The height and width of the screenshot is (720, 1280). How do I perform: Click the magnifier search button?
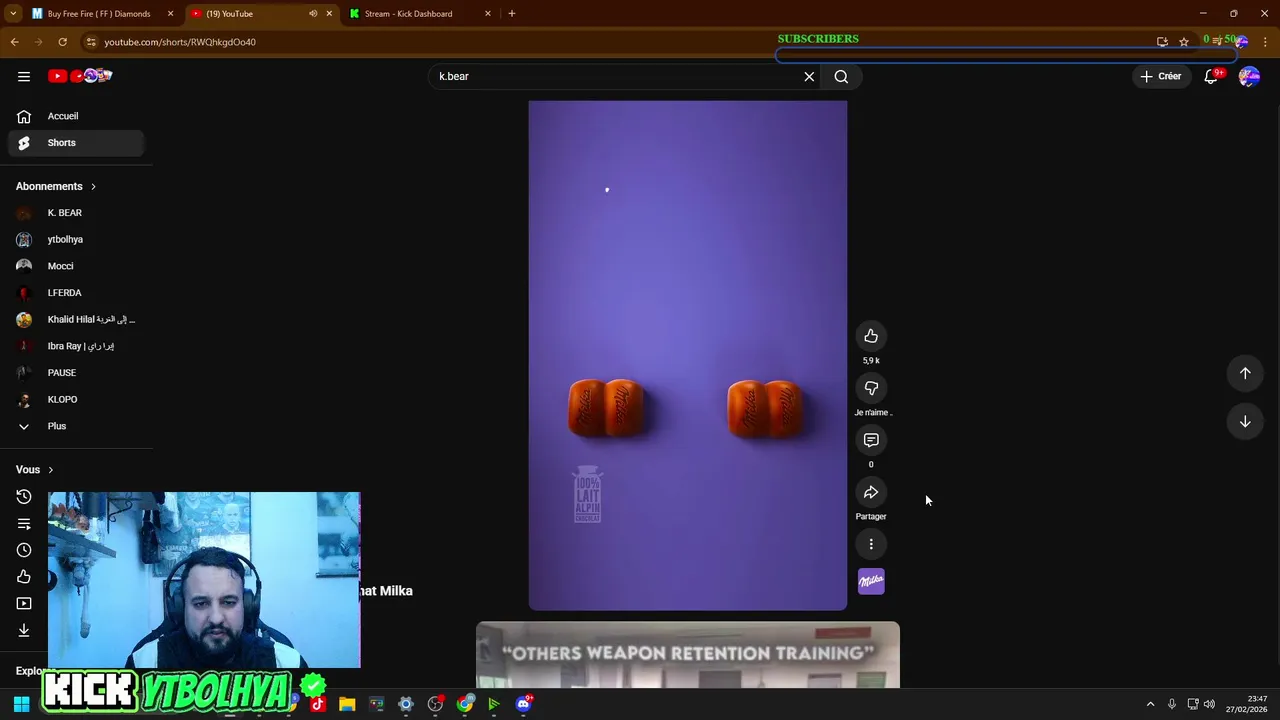coord(841,76)
